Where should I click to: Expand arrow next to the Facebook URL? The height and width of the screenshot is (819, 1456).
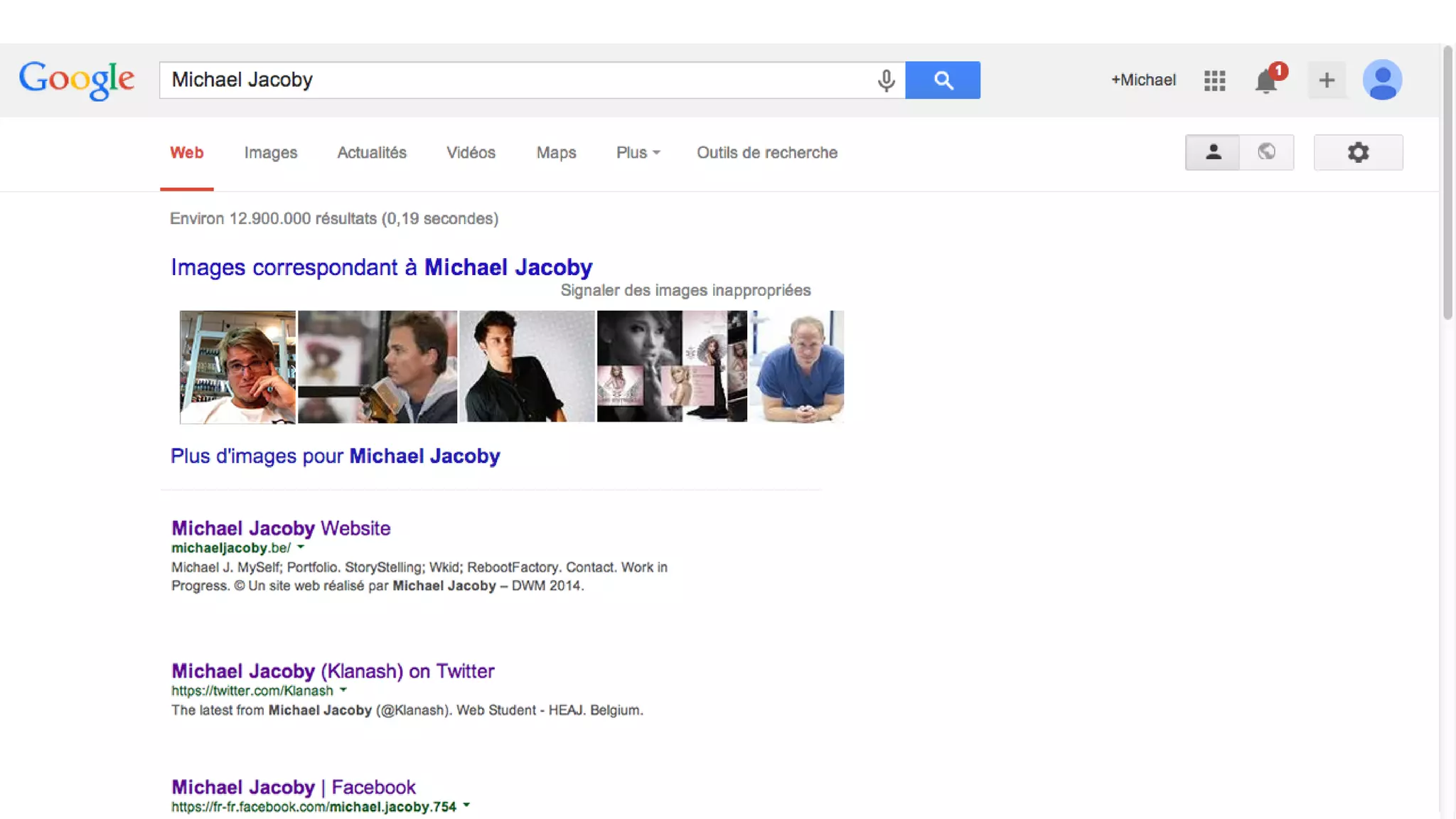[x=466, y=806]
